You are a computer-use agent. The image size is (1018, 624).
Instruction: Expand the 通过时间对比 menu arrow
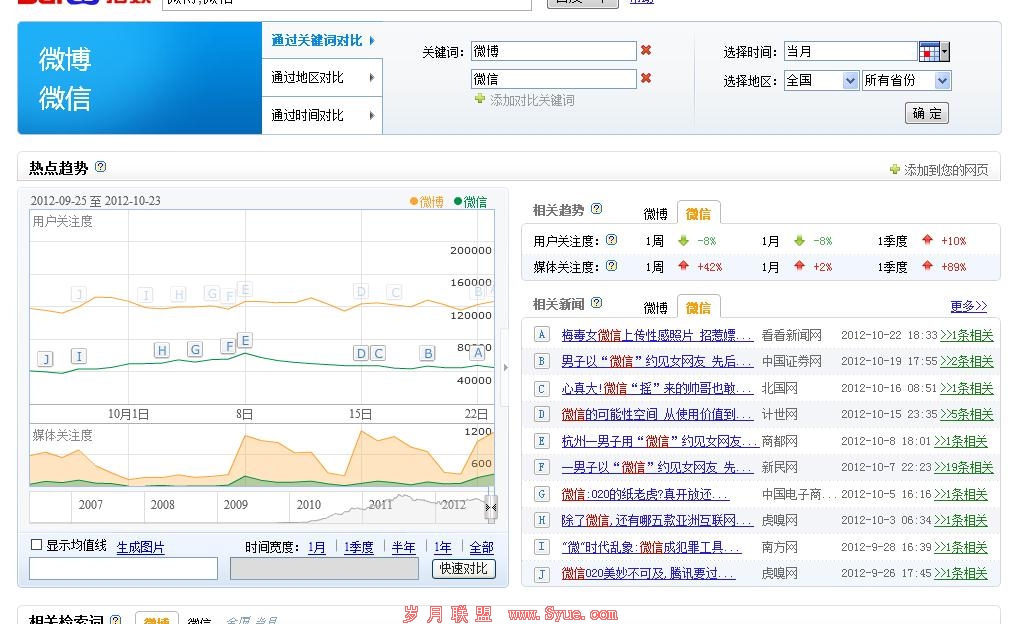[x=372, y=115]
